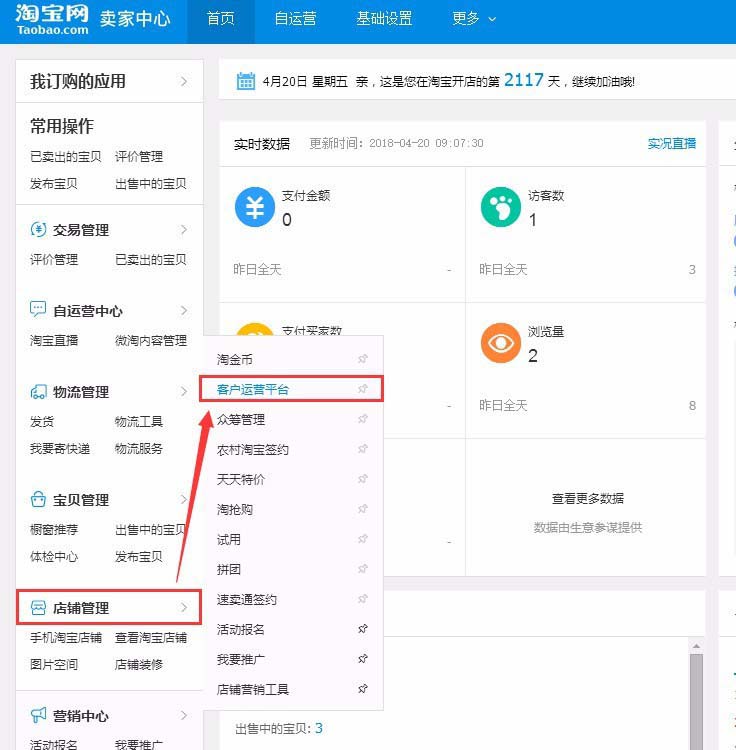Click the 营销中心 megaphone icon
This screenshot has width=736, height=750.
click(38, 715)
